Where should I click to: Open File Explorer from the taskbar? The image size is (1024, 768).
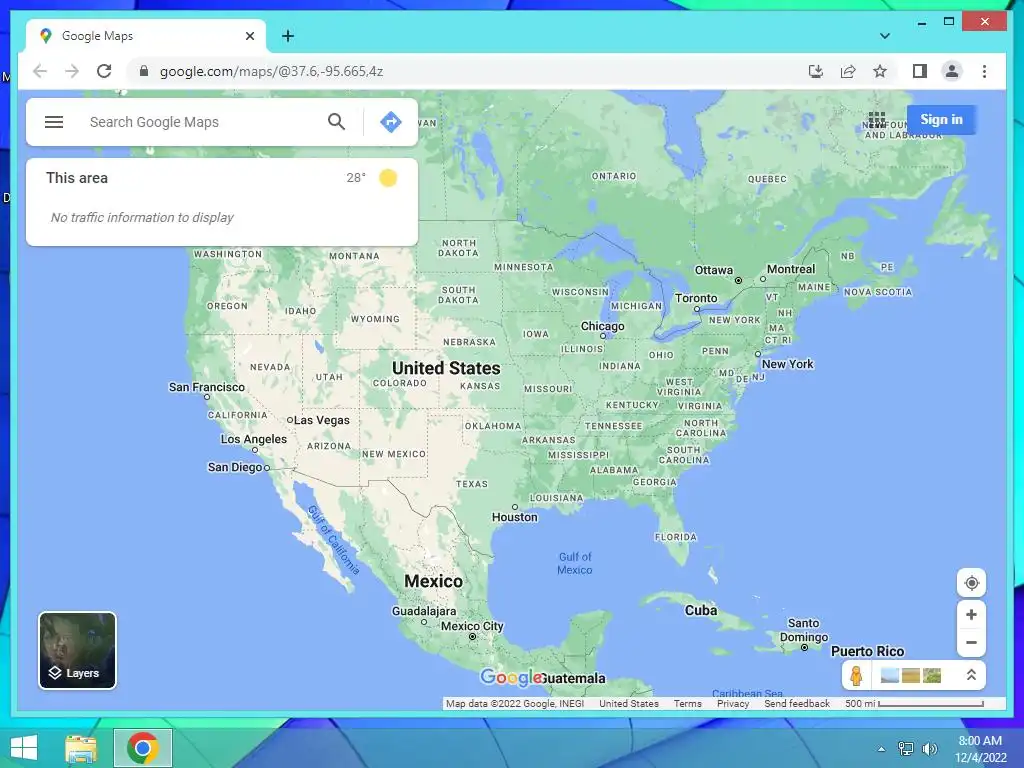coord(81,748)
